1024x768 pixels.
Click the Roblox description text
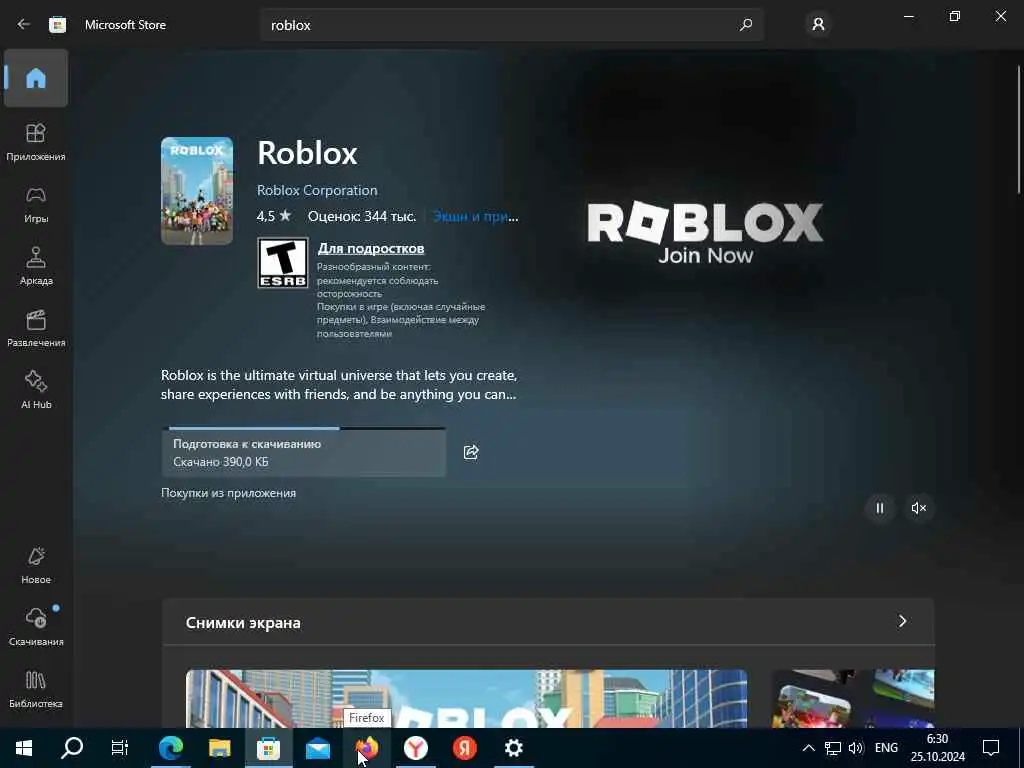(339, 385)
